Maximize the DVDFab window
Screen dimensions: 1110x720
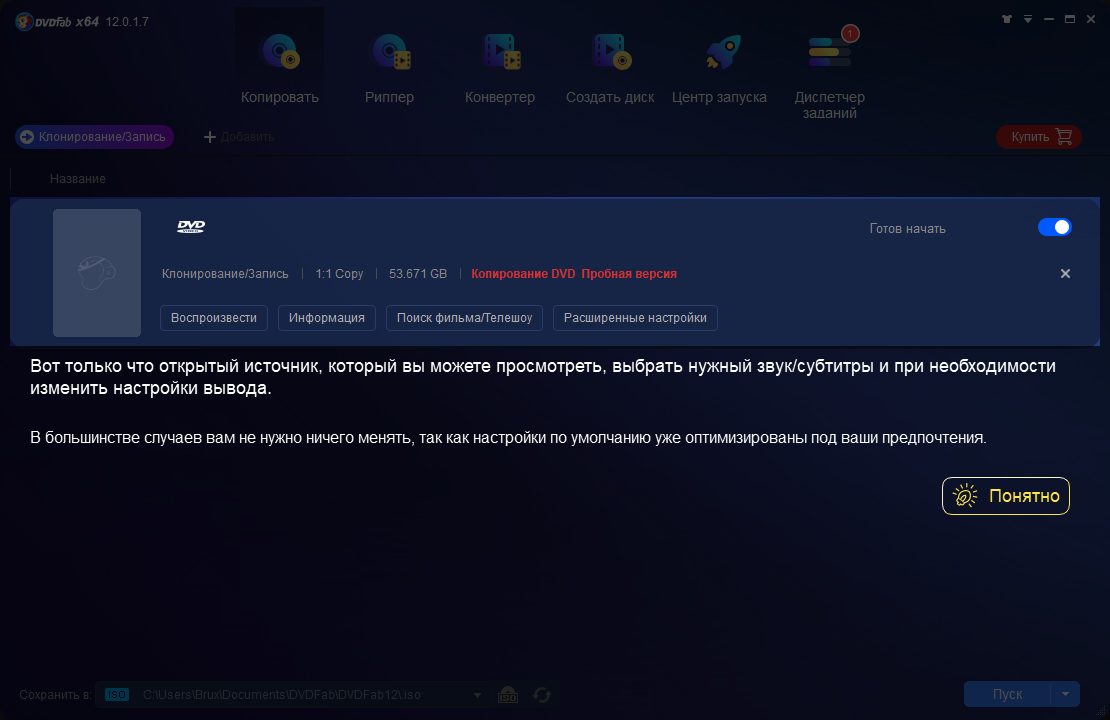[1070, 19]
